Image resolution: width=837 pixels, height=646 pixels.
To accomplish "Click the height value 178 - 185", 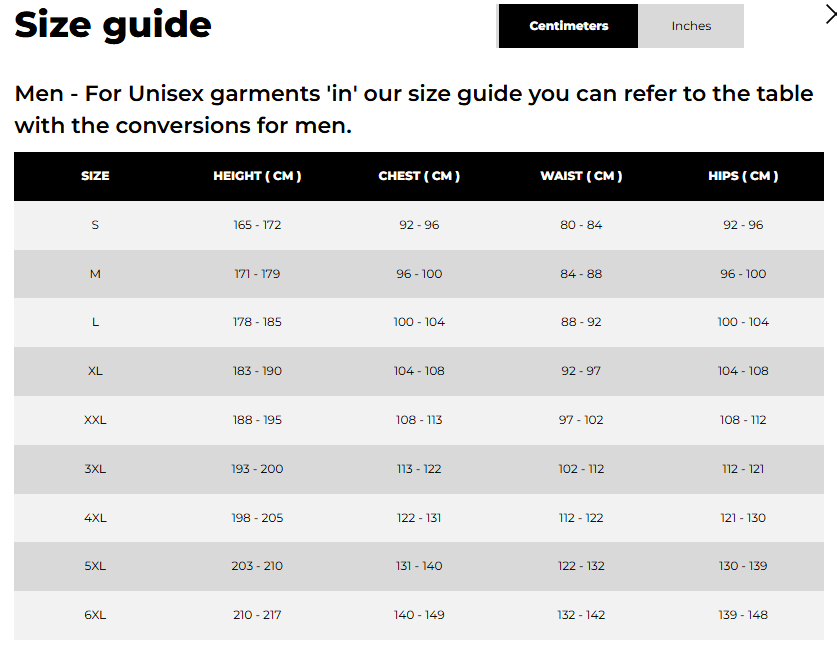I will coord(257,322).
